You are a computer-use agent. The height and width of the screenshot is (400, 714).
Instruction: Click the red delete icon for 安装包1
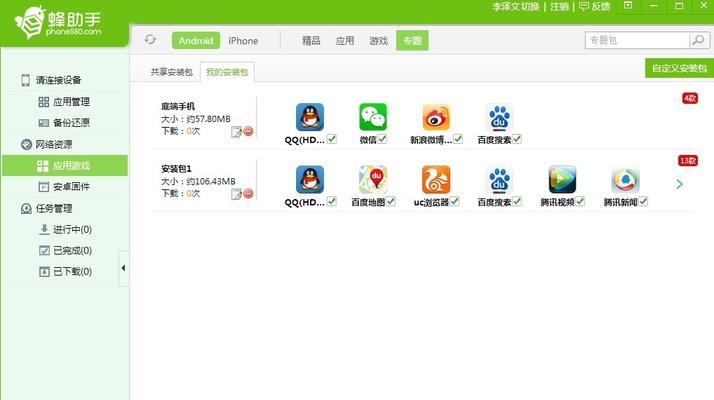[x=248, y=194]
